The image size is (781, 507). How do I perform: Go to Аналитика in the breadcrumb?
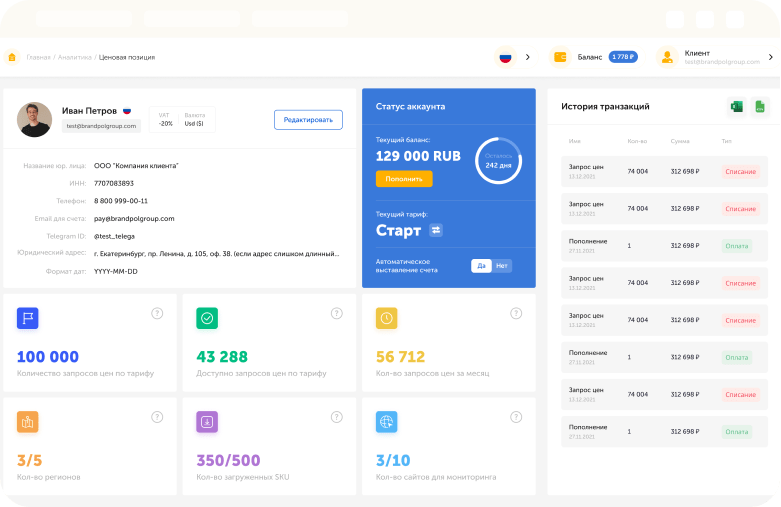pos(73,57)
